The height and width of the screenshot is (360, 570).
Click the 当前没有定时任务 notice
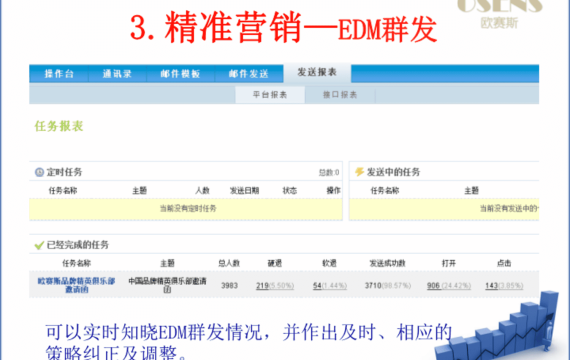pos(188,208)
